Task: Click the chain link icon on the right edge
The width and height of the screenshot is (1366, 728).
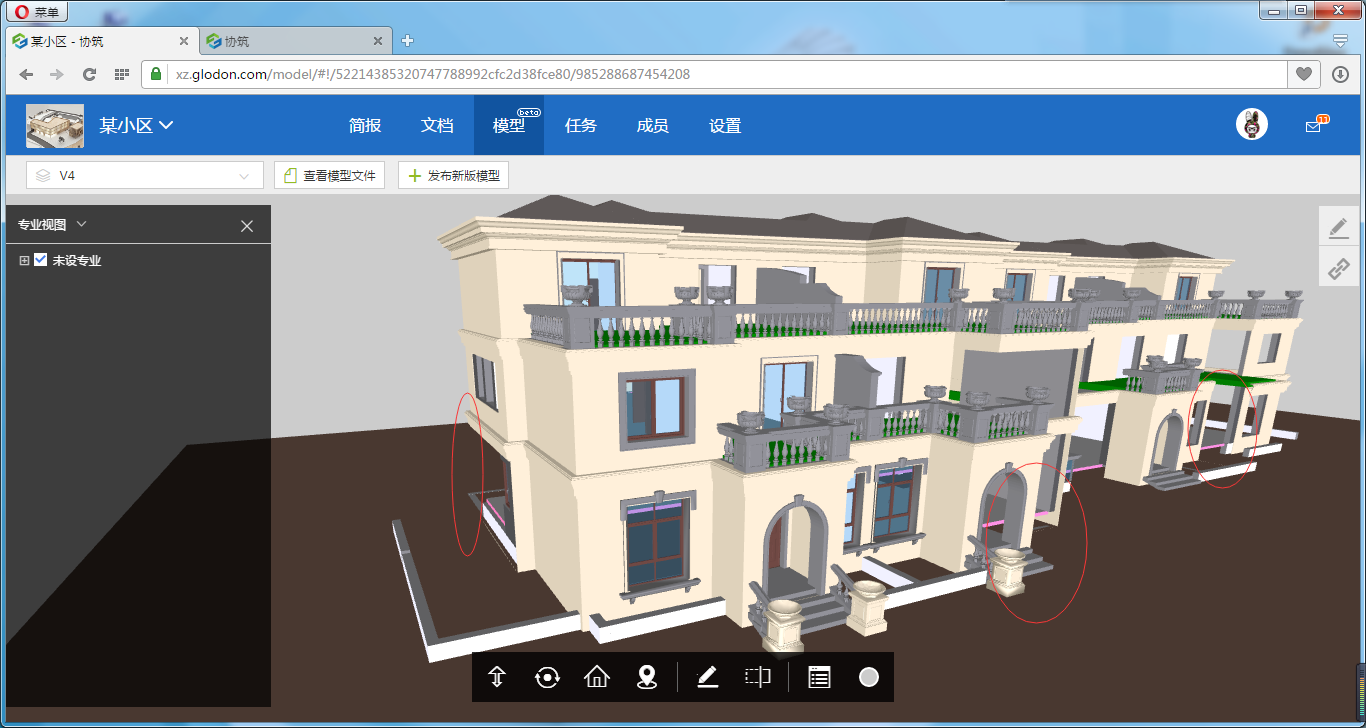Action: click(x=1338, y=268)
